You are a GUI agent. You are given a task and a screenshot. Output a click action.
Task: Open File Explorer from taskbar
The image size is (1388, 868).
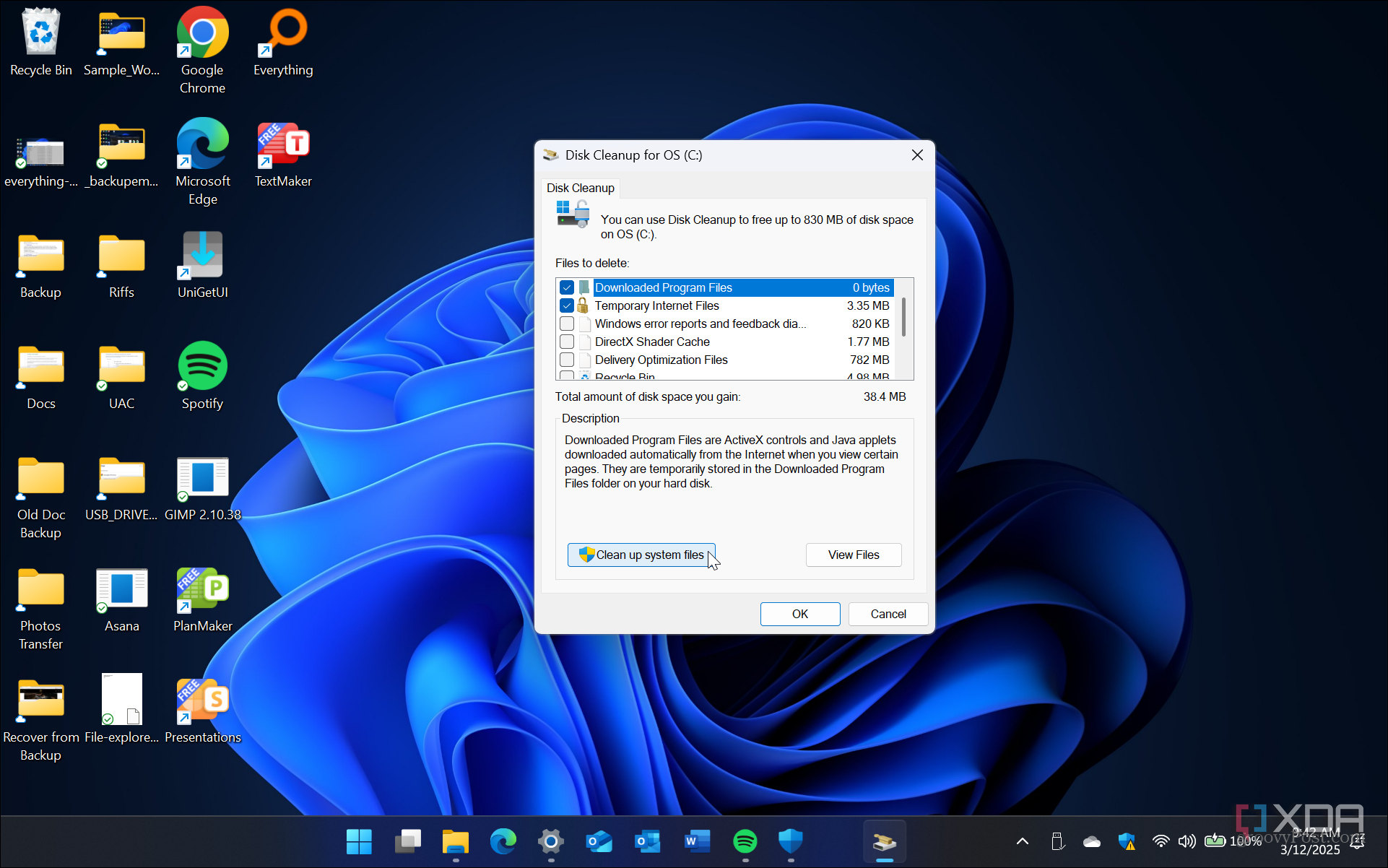click(x=456, y=841)
